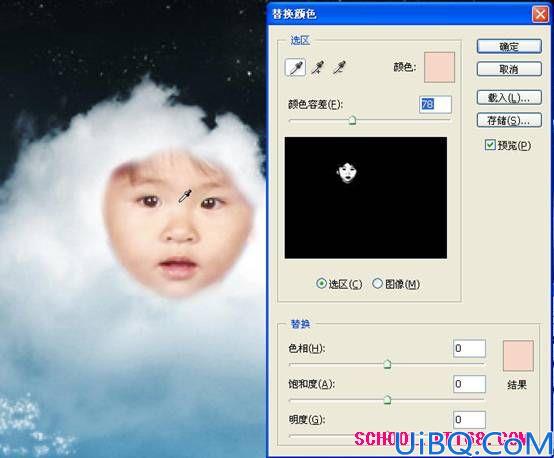This screenshot has width=554, height=458.
Task: Close the 替换颜色 dialog
Action: click(x=540, y=14)
